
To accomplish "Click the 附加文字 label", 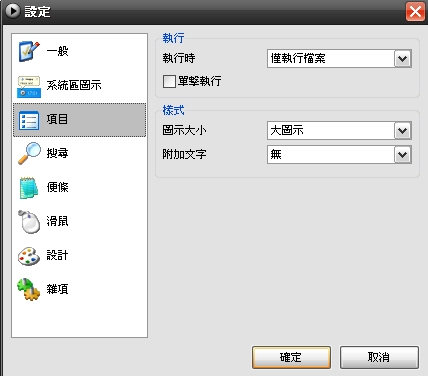I will [184, 154].
